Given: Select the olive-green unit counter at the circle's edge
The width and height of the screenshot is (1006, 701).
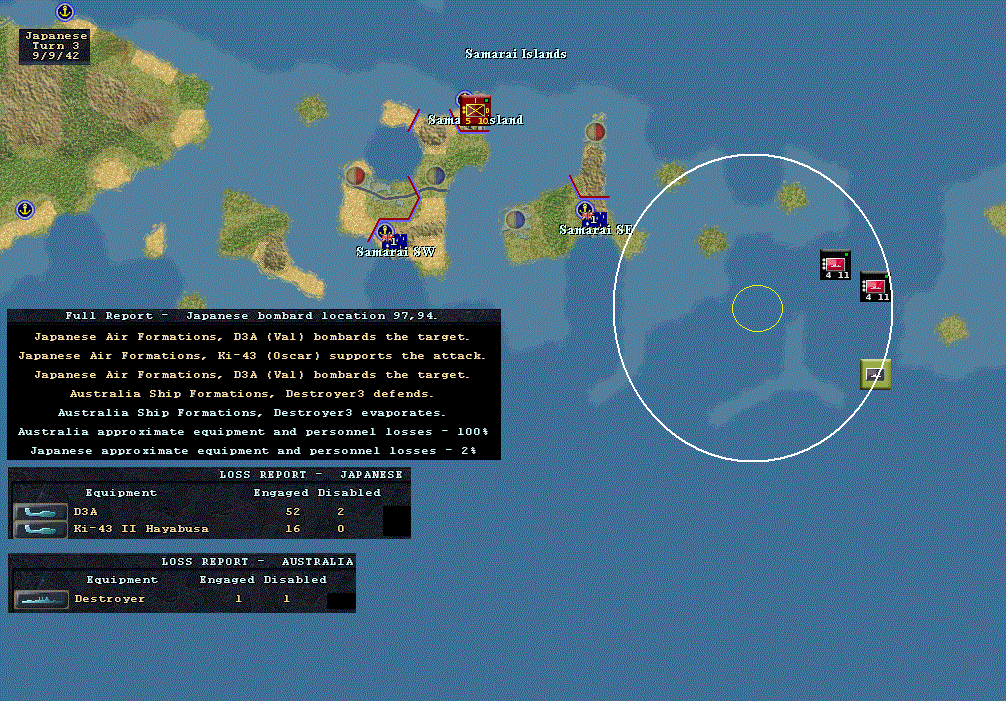Looking at the screenshot, I should (x=875, y=375).
